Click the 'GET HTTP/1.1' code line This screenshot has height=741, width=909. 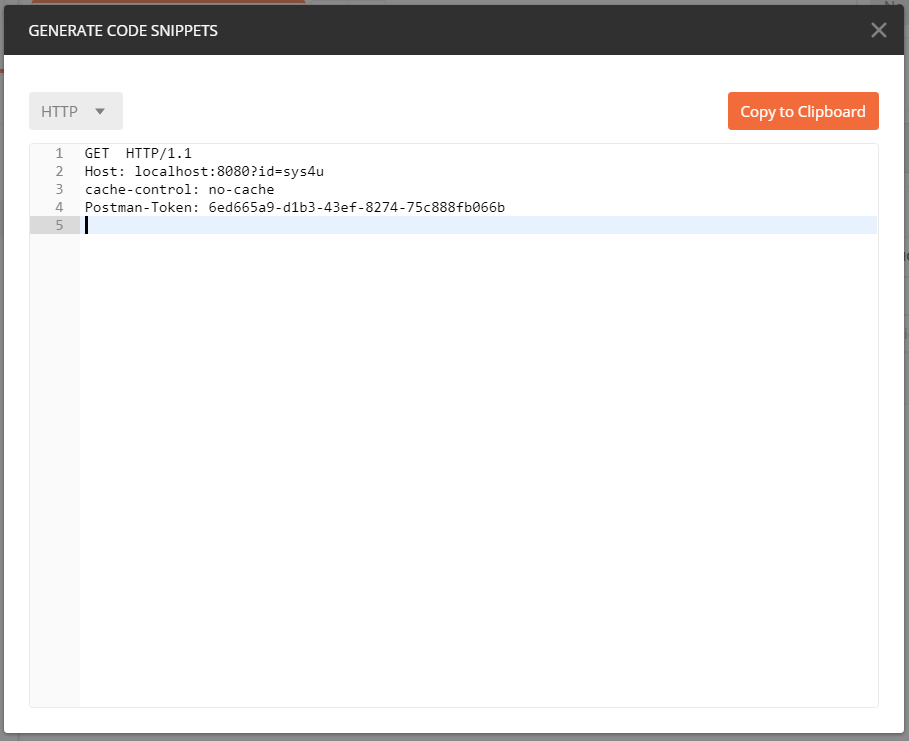(x=138, y=153)
